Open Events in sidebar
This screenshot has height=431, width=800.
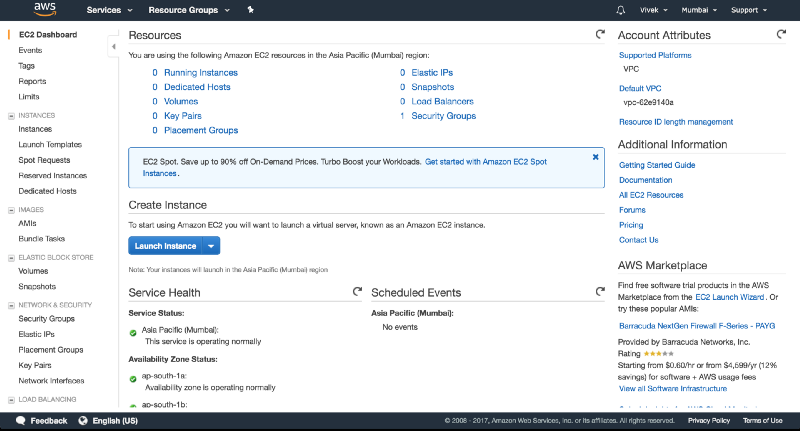tap(30, 50)
